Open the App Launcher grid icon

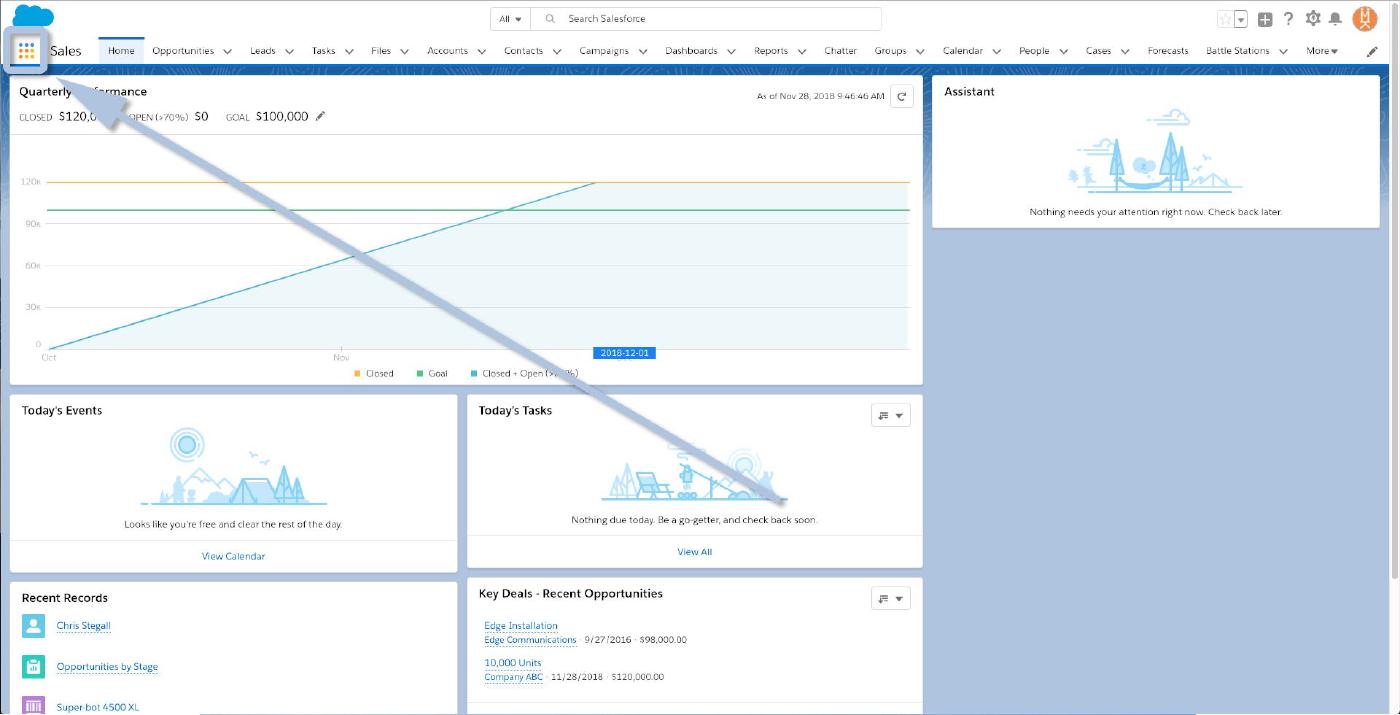(x=27, y=51)
